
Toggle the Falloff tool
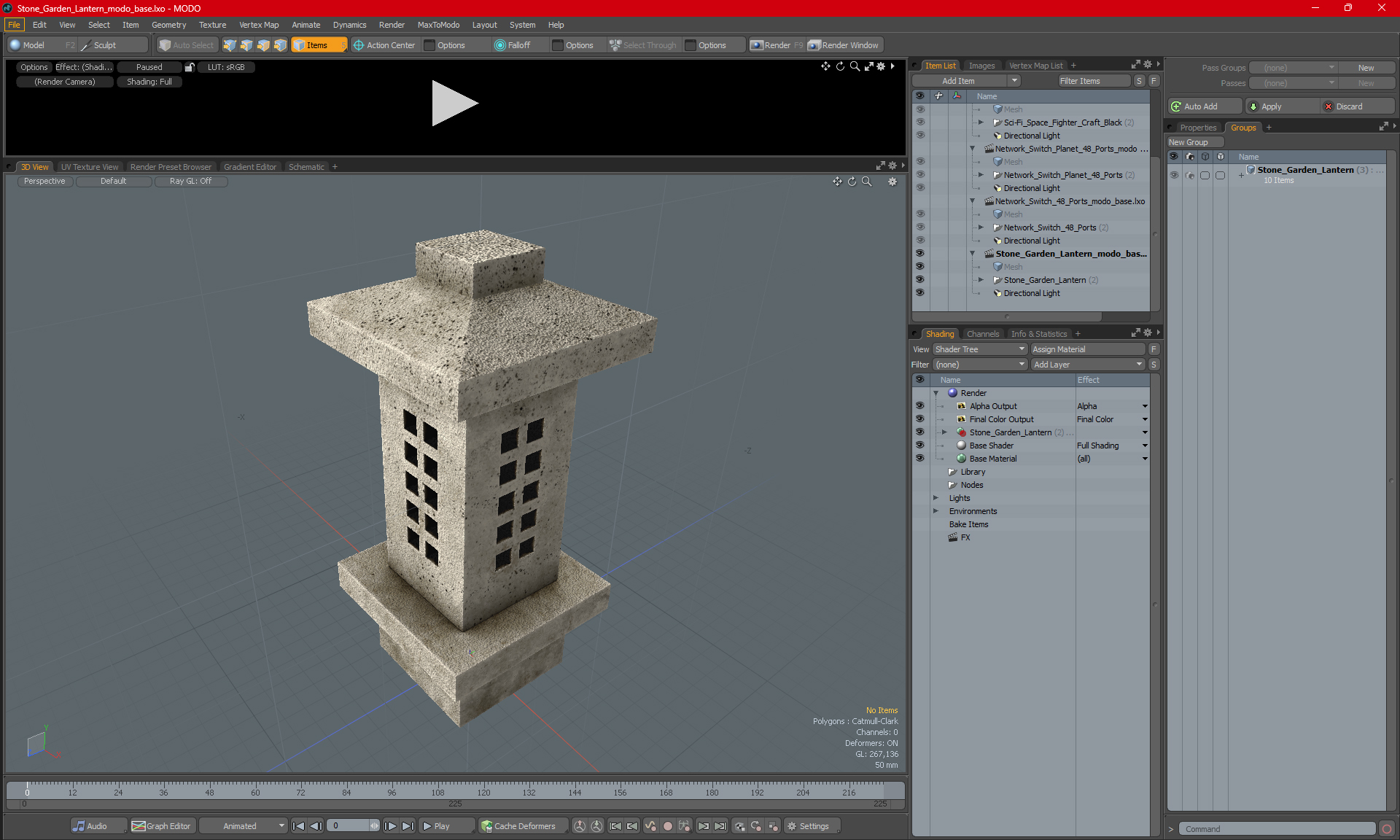pyautogui.click(x=513, y=45)
